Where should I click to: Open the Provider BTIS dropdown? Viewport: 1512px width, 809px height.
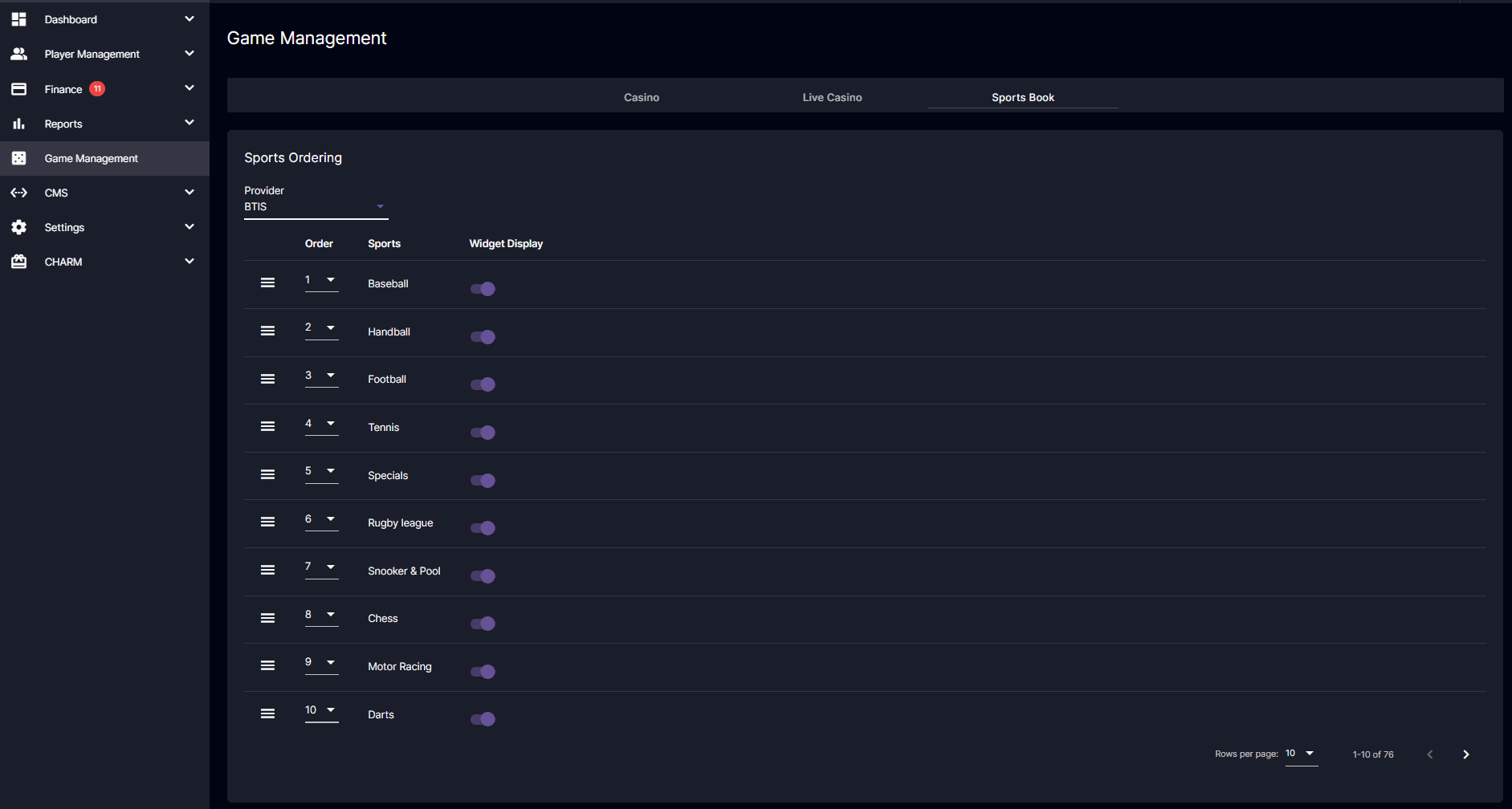click(316, 207)
